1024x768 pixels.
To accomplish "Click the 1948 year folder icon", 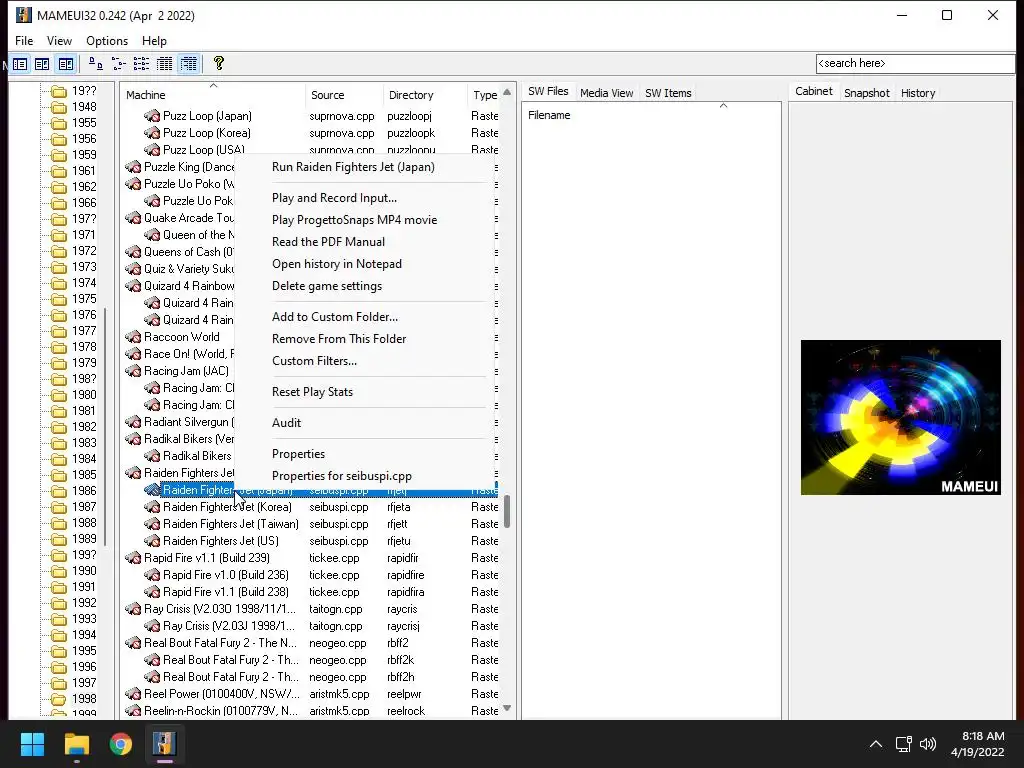I will 59,107.
